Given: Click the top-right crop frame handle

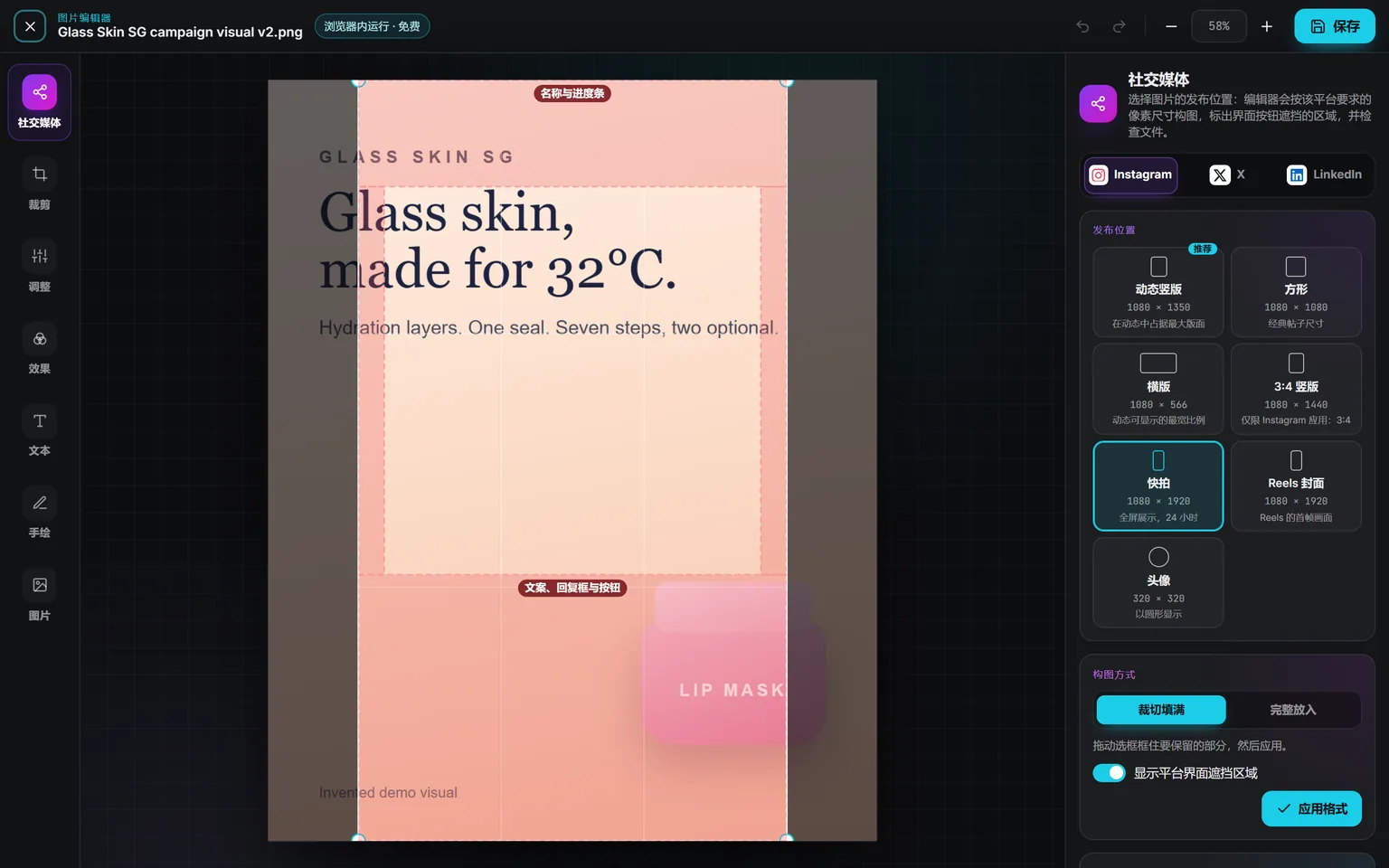Looking at the screenshot, I should 787,80.
